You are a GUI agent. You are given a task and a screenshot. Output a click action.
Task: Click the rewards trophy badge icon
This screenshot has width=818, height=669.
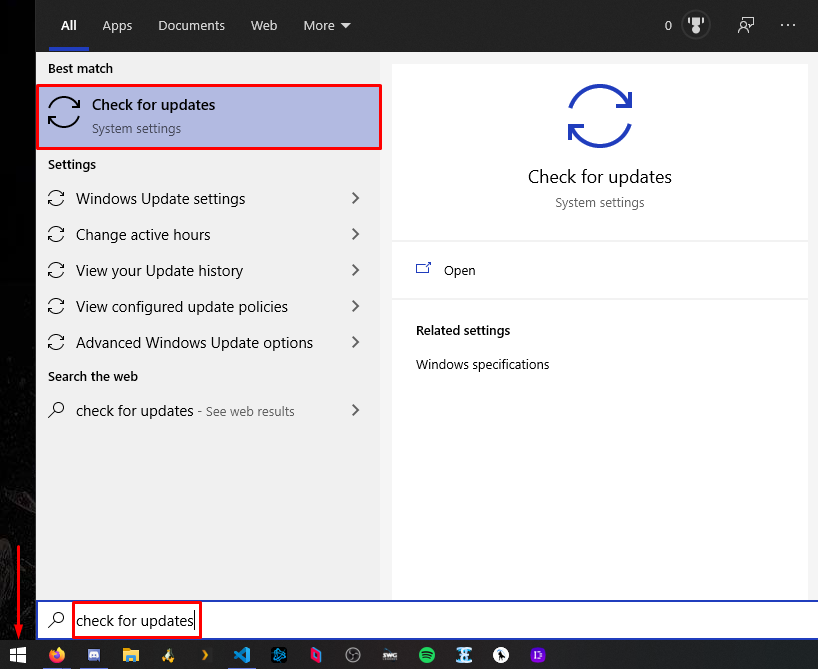point(695,25)
